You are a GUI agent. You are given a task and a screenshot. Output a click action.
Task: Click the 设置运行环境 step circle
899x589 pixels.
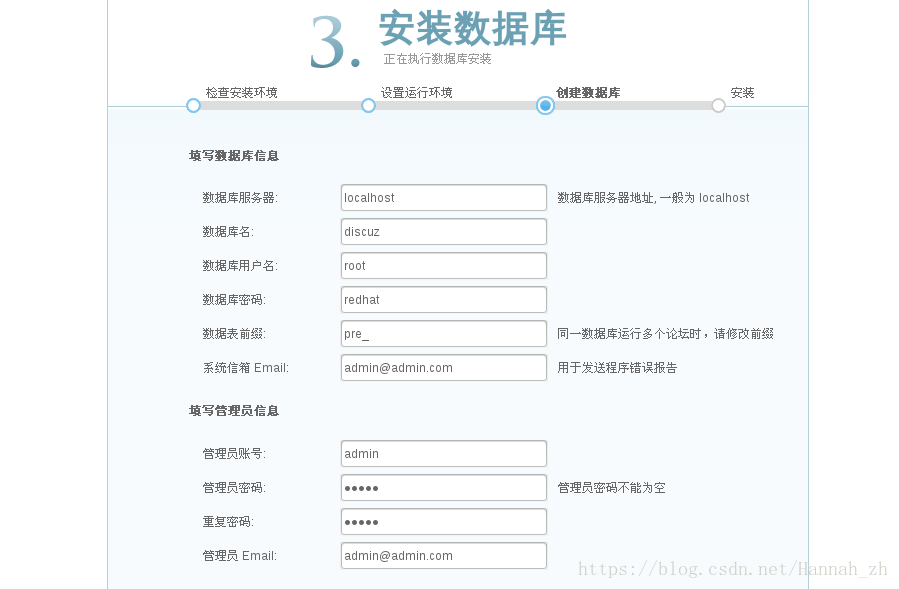pos(368,106)
